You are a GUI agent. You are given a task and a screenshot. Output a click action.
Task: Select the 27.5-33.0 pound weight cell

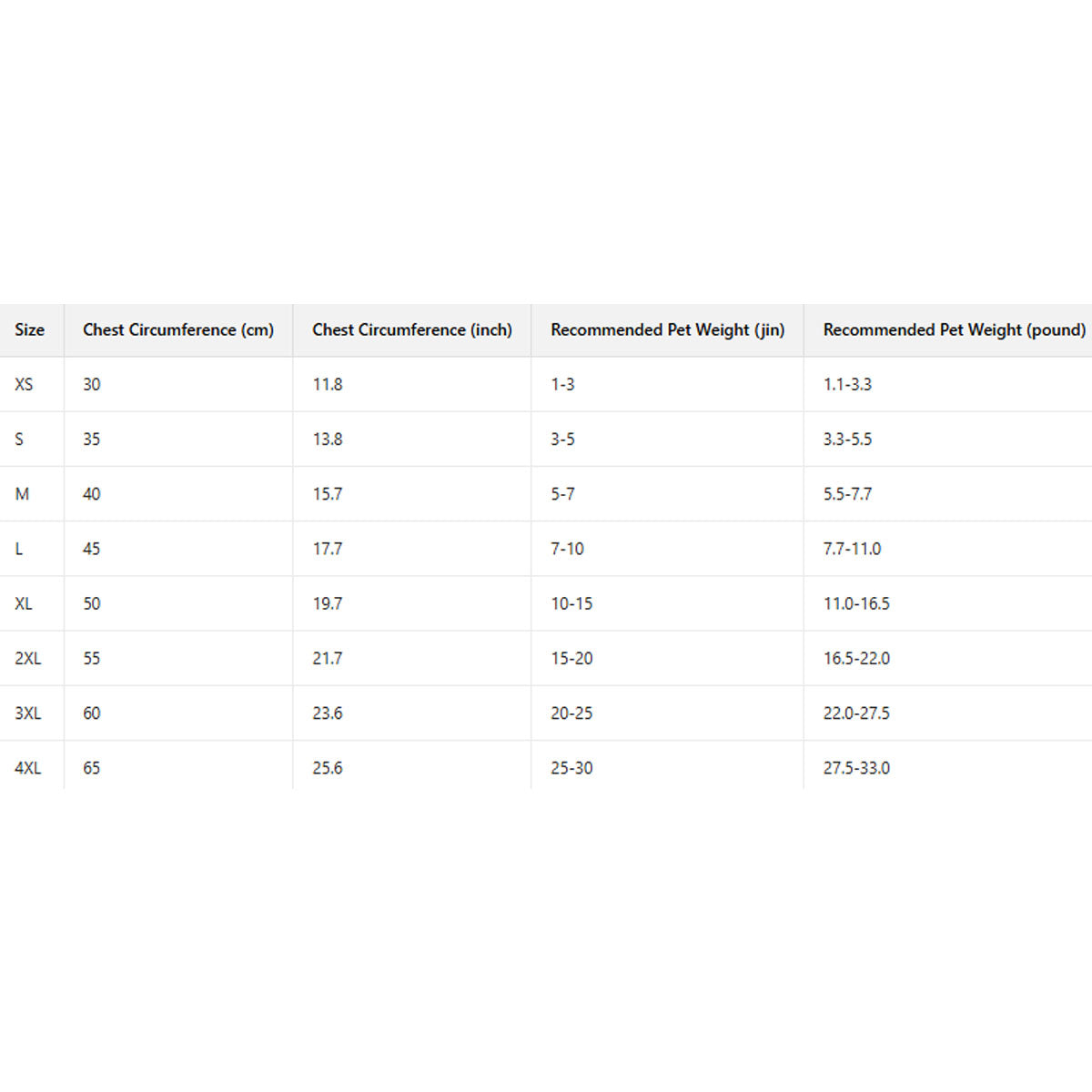coord(856,768)
